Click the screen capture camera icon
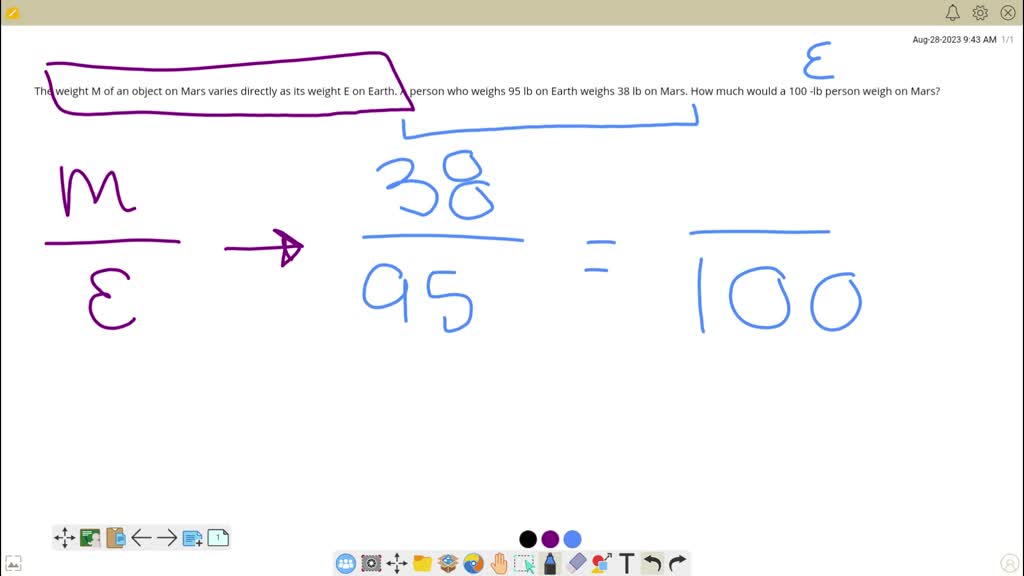 pyautogui.click(x=371, y=563)
